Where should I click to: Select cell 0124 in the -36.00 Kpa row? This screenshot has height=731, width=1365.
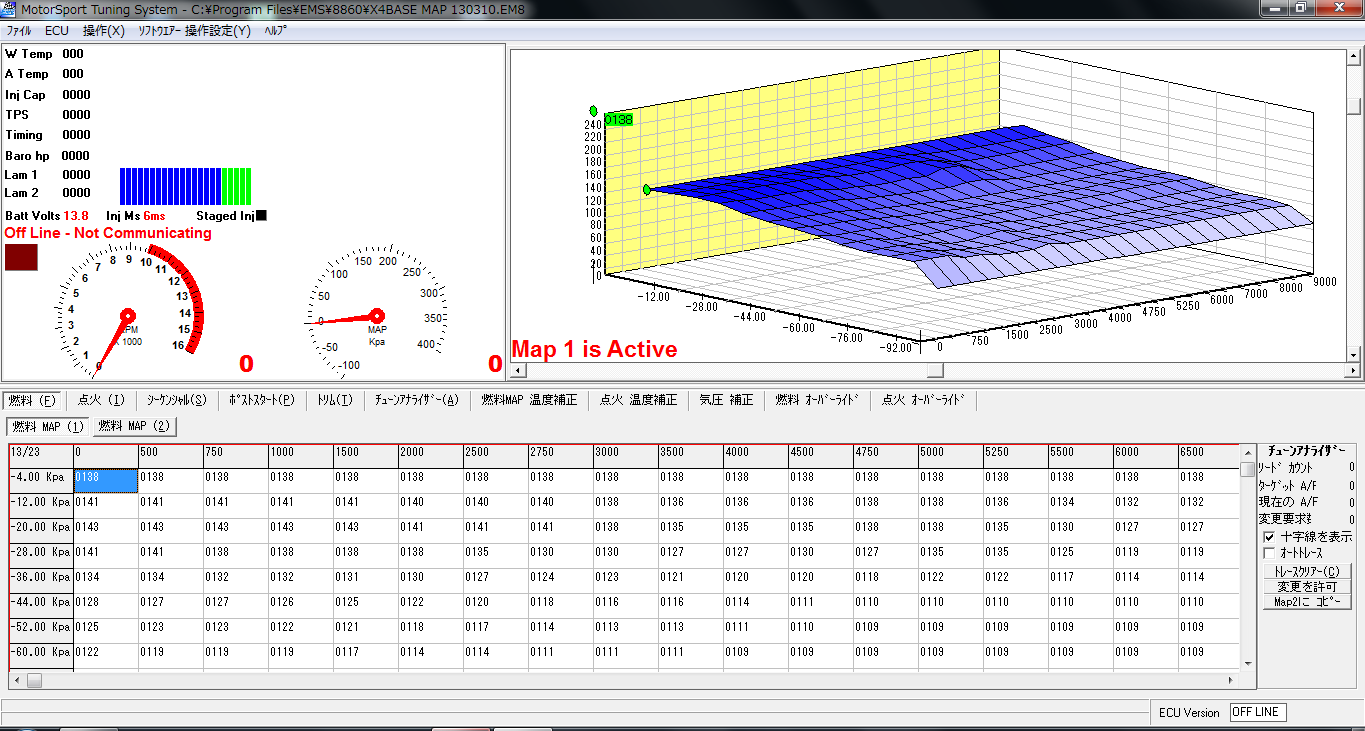tap(560, 580)
